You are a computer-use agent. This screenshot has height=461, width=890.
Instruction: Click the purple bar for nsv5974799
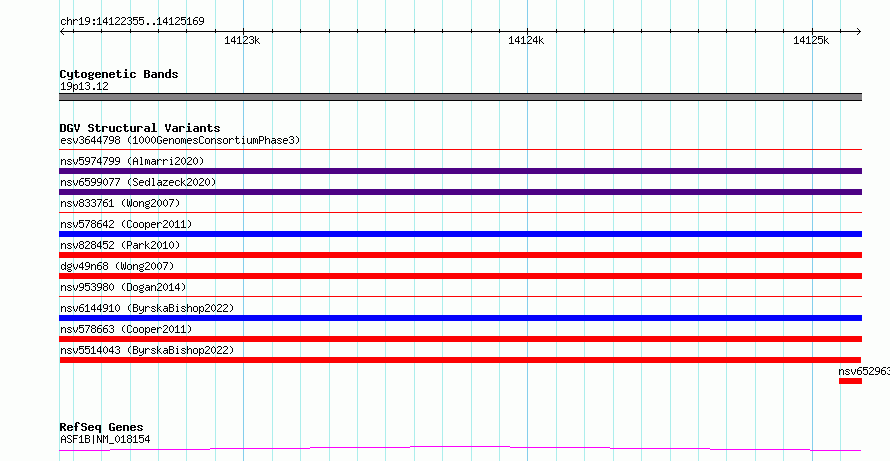(460, 171)
